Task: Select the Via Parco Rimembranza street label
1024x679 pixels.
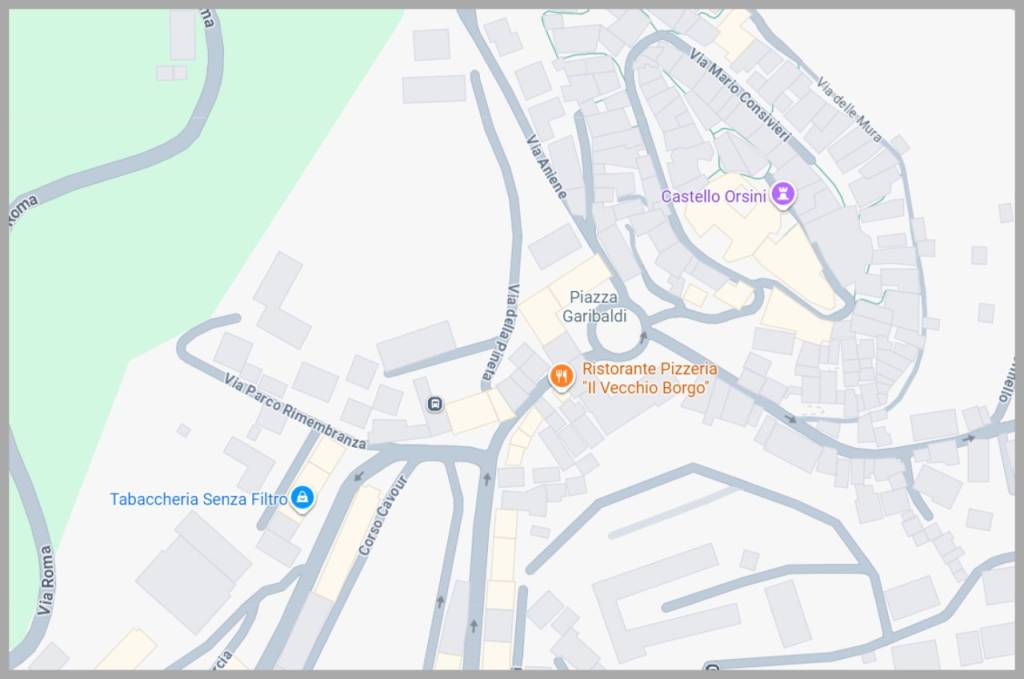Action: pos(295,411)
